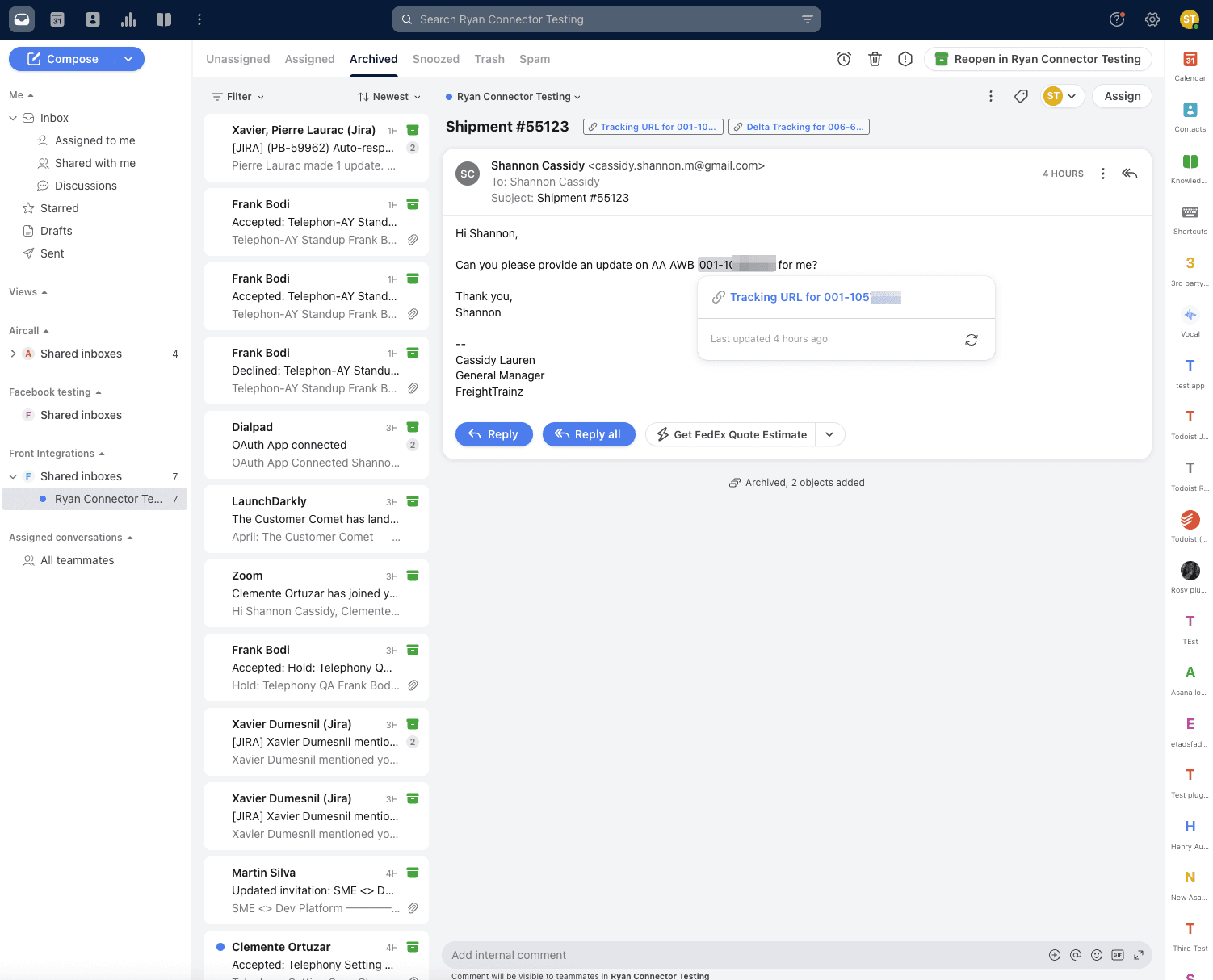Screen dimensions: 1213x980
Task: Expand FedEx Quote Estimate dropdown arrow
Action: (829, 434)
